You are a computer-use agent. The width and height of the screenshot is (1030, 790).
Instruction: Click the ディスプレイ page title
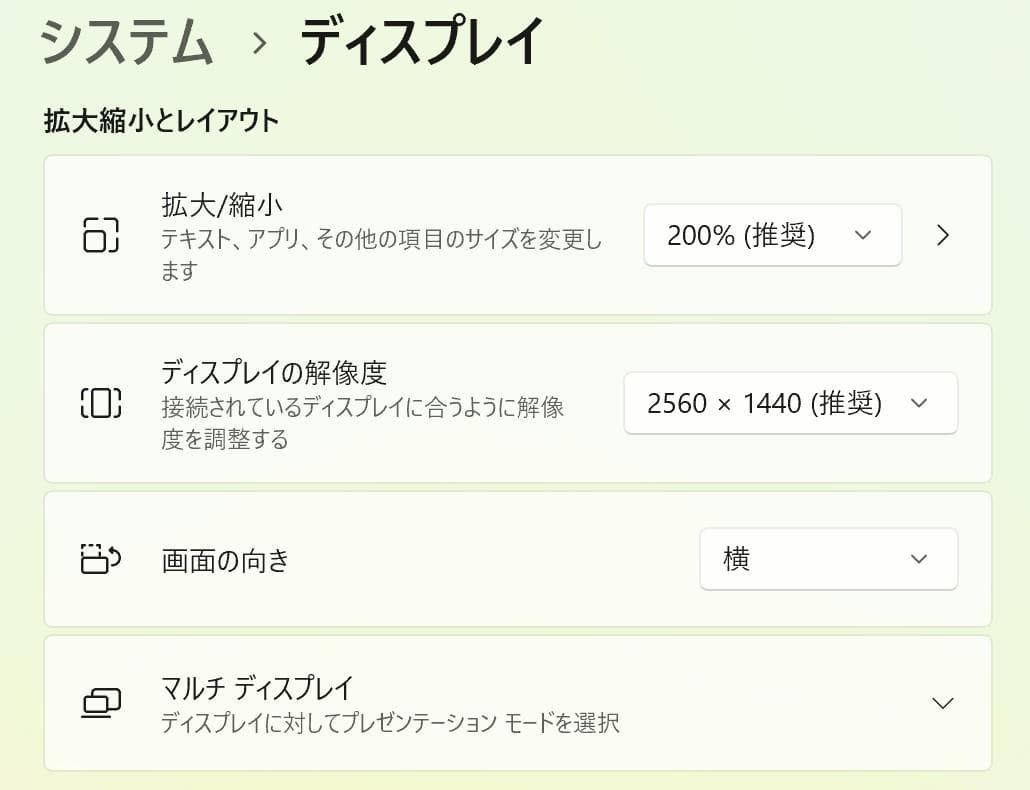pos(422,43)
